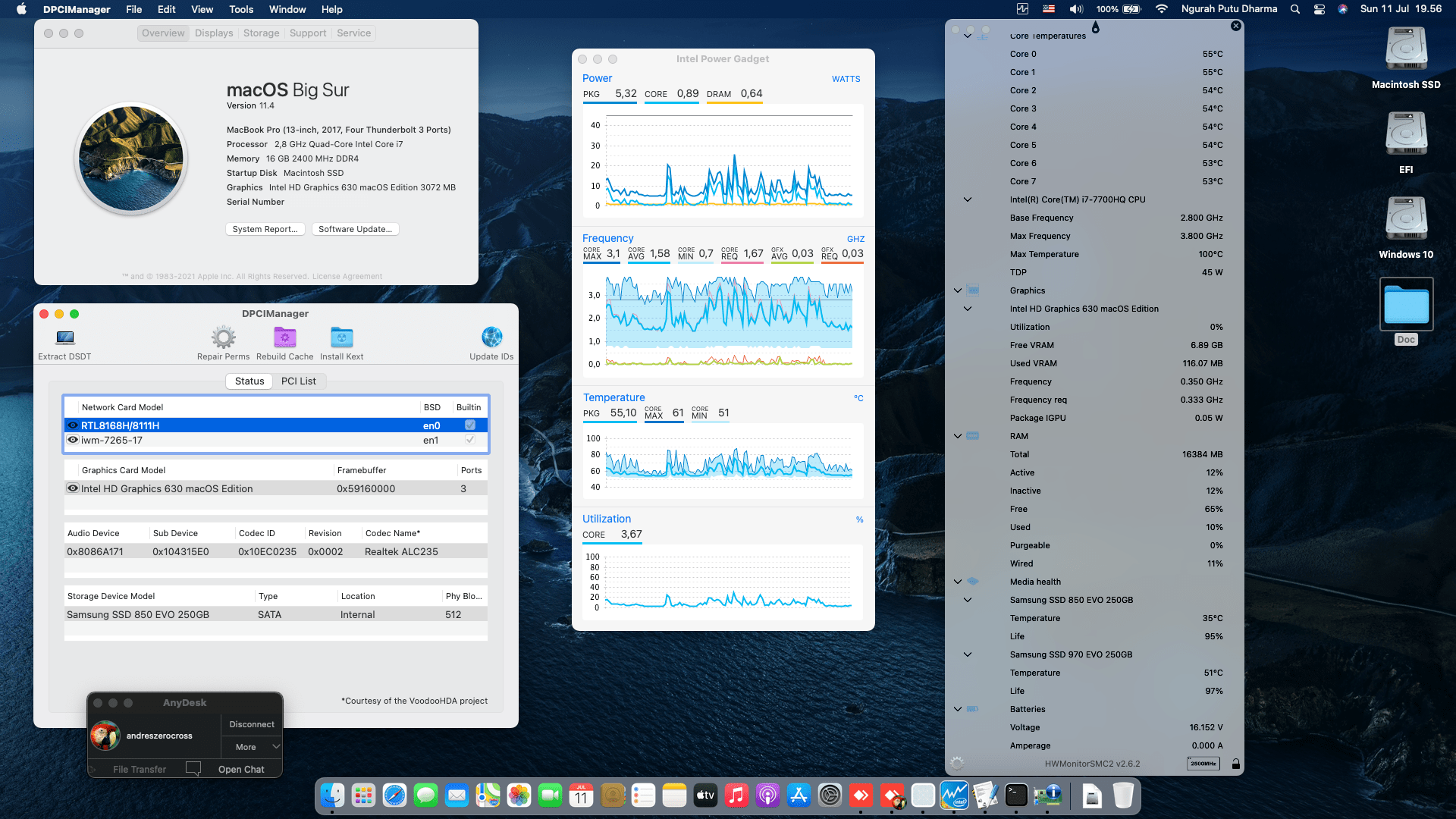1456x819 pixels.
Task: Click the AnyDesk chat bubble icon
Action: click(193, 768)
